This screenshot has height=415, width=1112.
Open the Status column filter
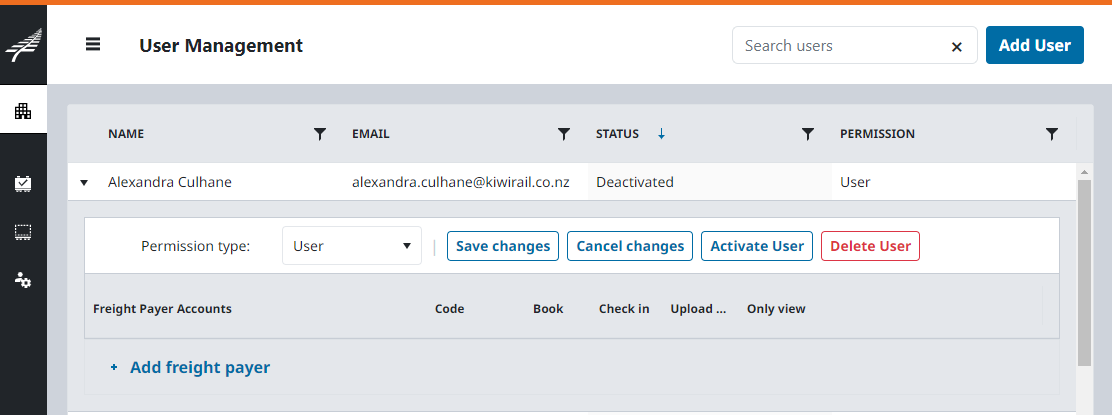coord(808,134)
